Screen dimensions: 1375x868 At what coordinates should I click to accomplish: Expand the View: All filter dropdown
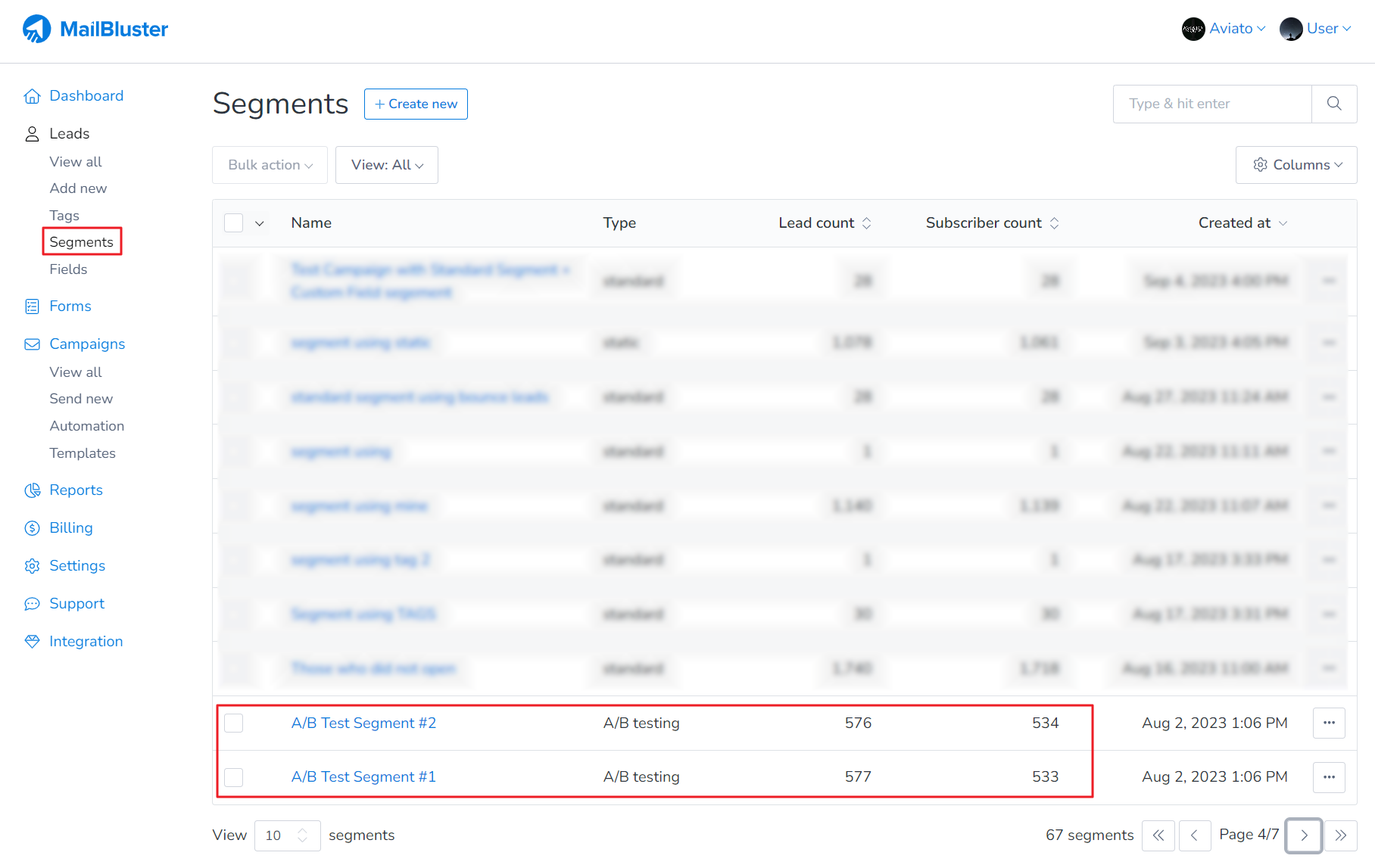tap(387, 165)
